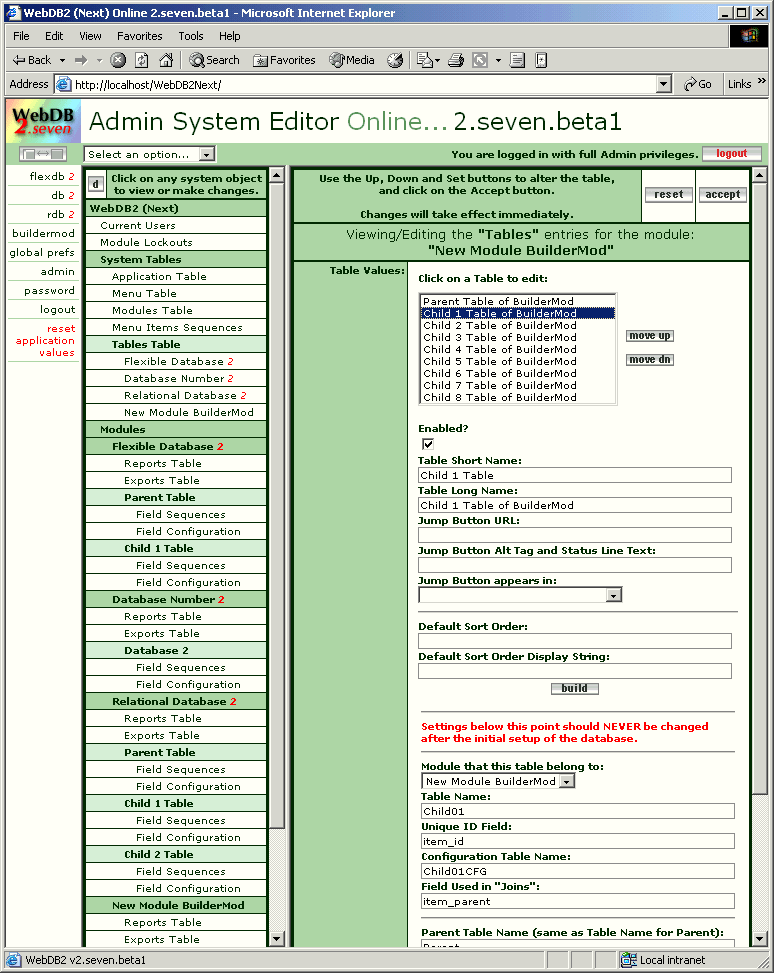Open the module dropdown showing New Module BuilderMod
This screenshot has width=774, height=973.
(498, 781)
